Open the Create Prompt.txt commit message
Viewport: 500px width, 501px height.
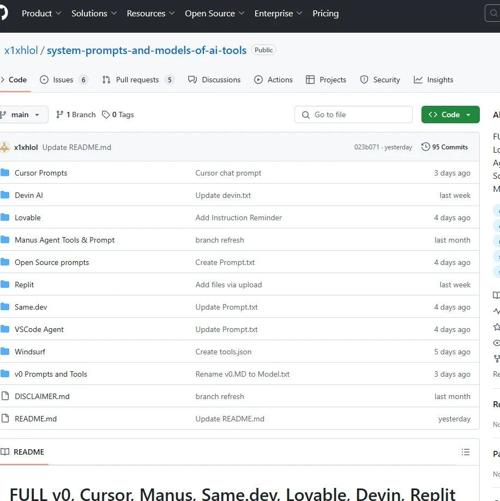coord(225,262)
